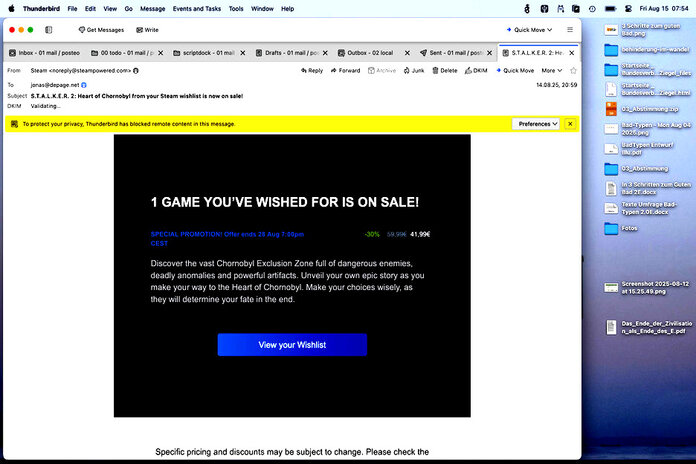The width and height of the screenshot is (696, 464).
Task: Click the DKIM button in message header
Action: click(476, 71)
